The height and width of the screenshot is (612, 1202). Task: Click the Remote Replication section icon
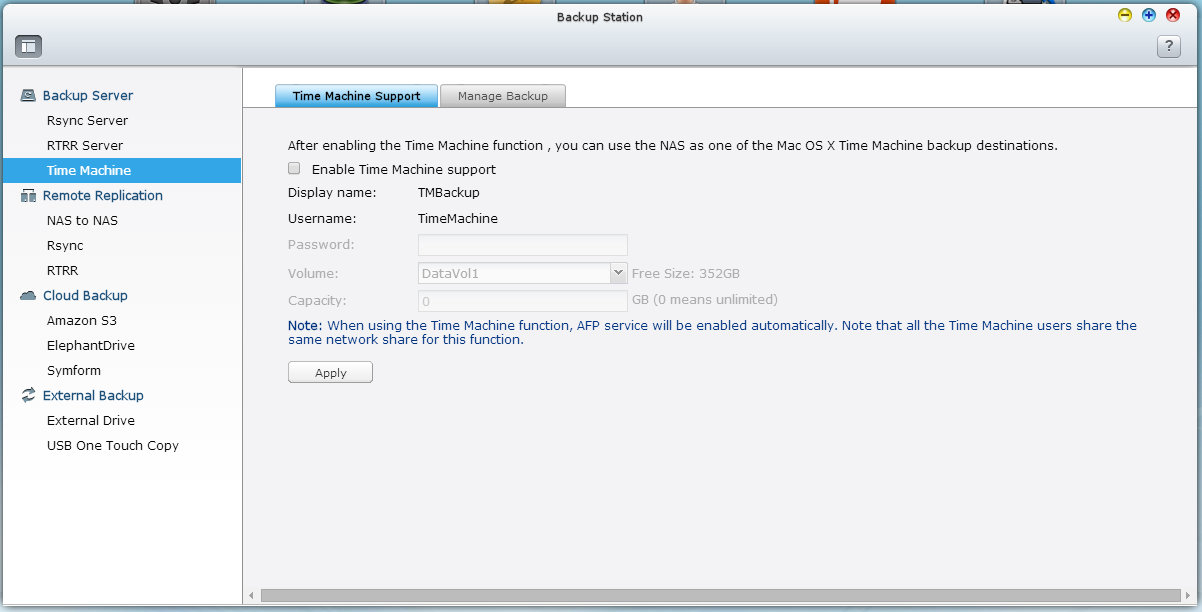pyautogui.click(x=28, y=196)
